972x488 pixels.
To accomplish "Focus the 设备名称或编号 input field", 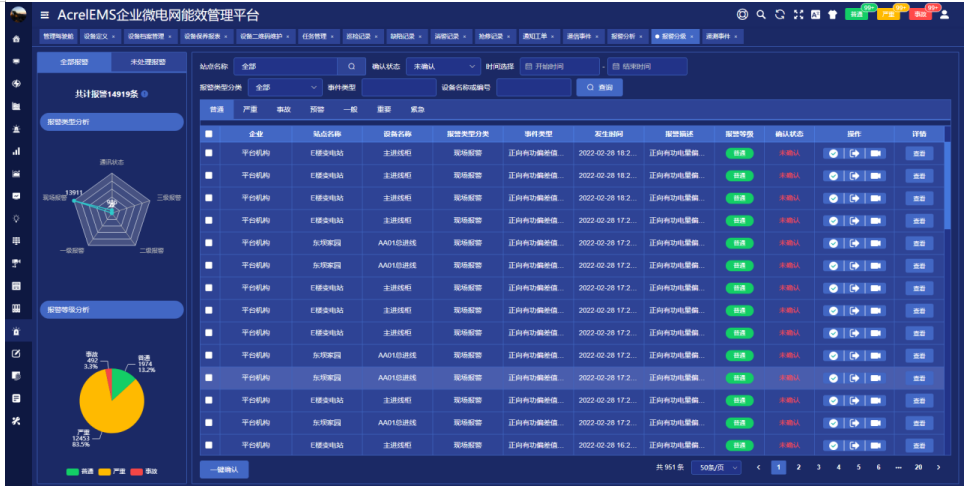I will point(534,87).
